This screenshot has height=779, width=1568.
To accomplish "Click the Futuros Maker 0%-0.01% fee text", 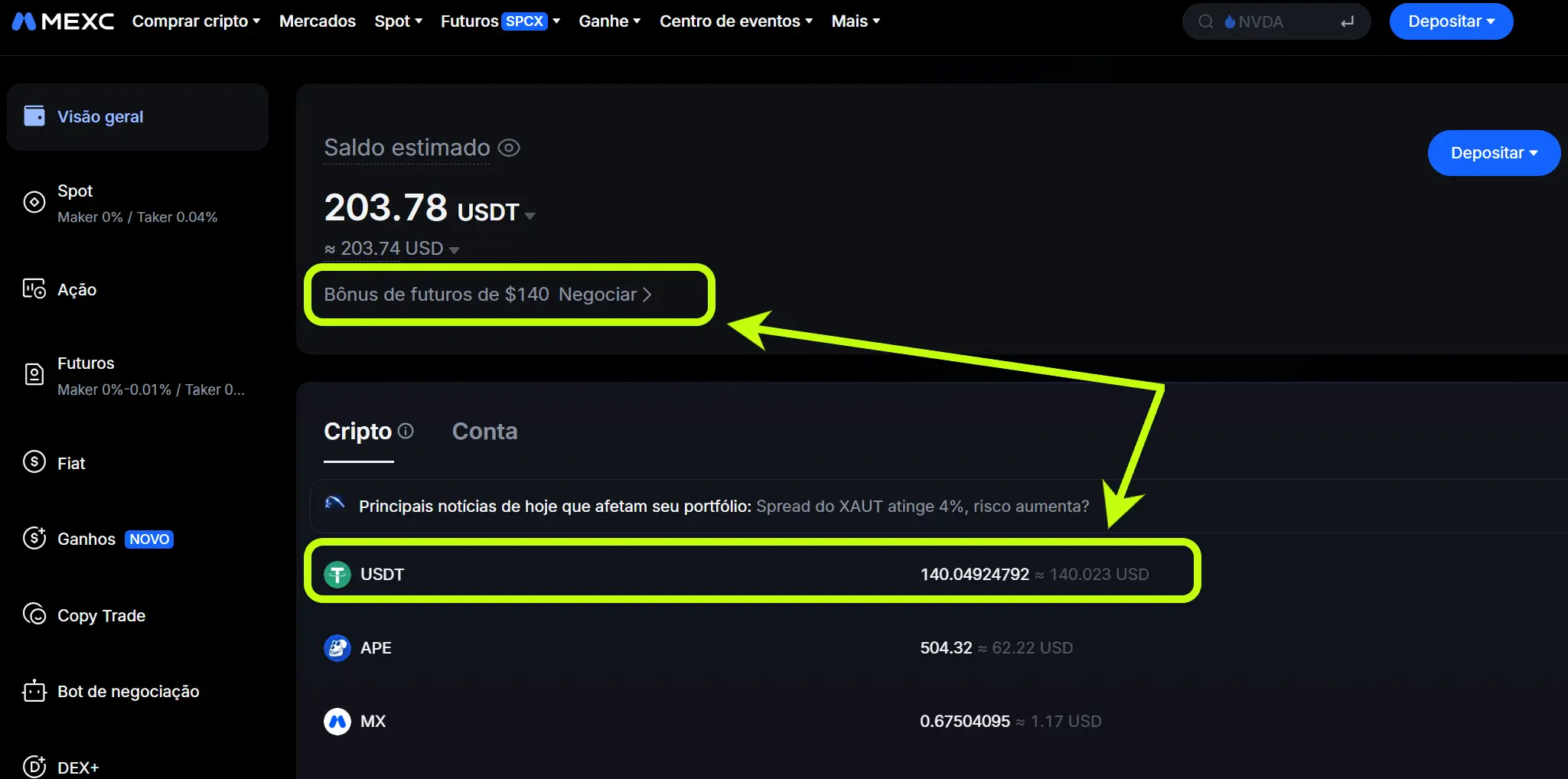I will pos(152,389).
